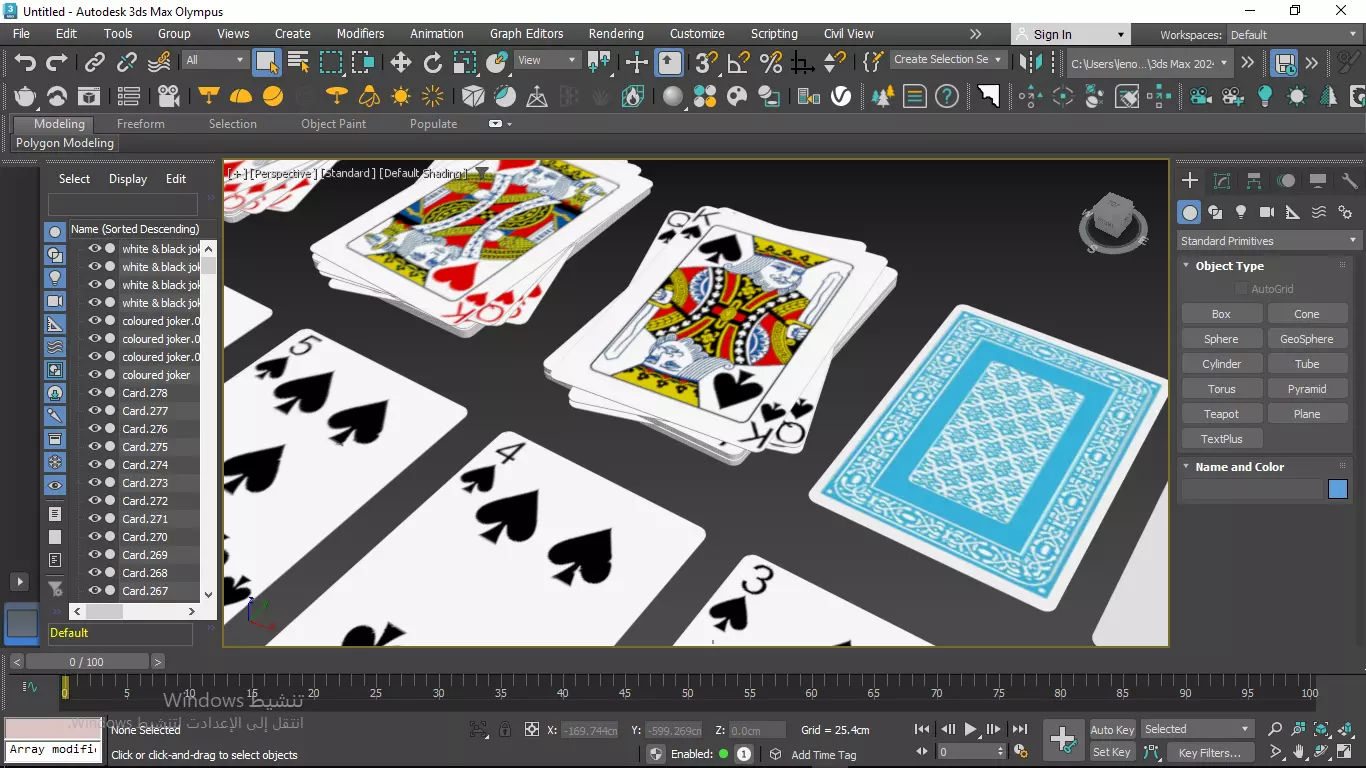Open the project path dropdown
This screenshot has width=1366, height=768.
pyautogui.click(x=1149, y=63)
